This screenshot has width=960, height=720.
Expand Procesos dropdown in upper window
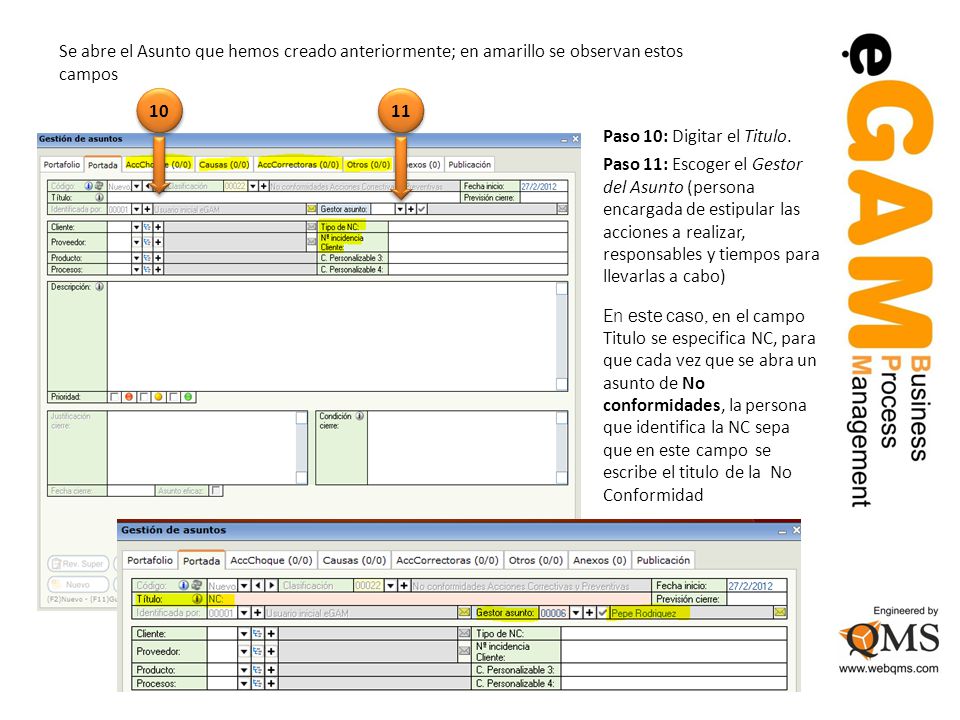(137, 269)
